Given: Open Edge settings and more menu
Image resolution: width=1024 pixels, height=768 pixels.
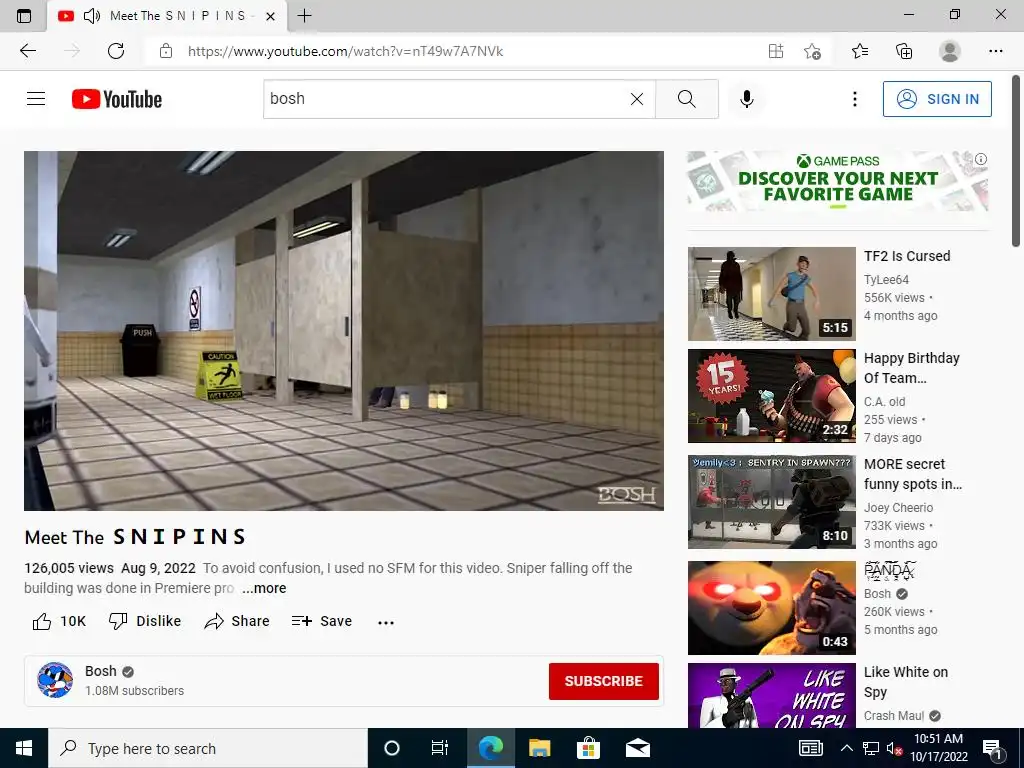Looking at the screenshot, I should pos(995,51).
